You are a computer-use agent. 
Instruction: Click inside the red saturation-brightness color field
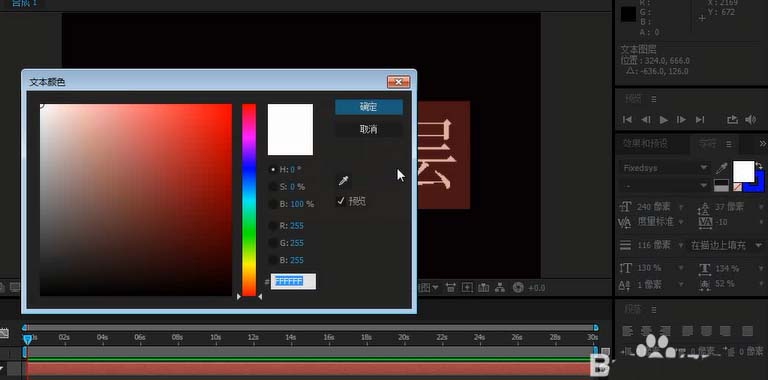pyautogui.click(x=136, y=200)
